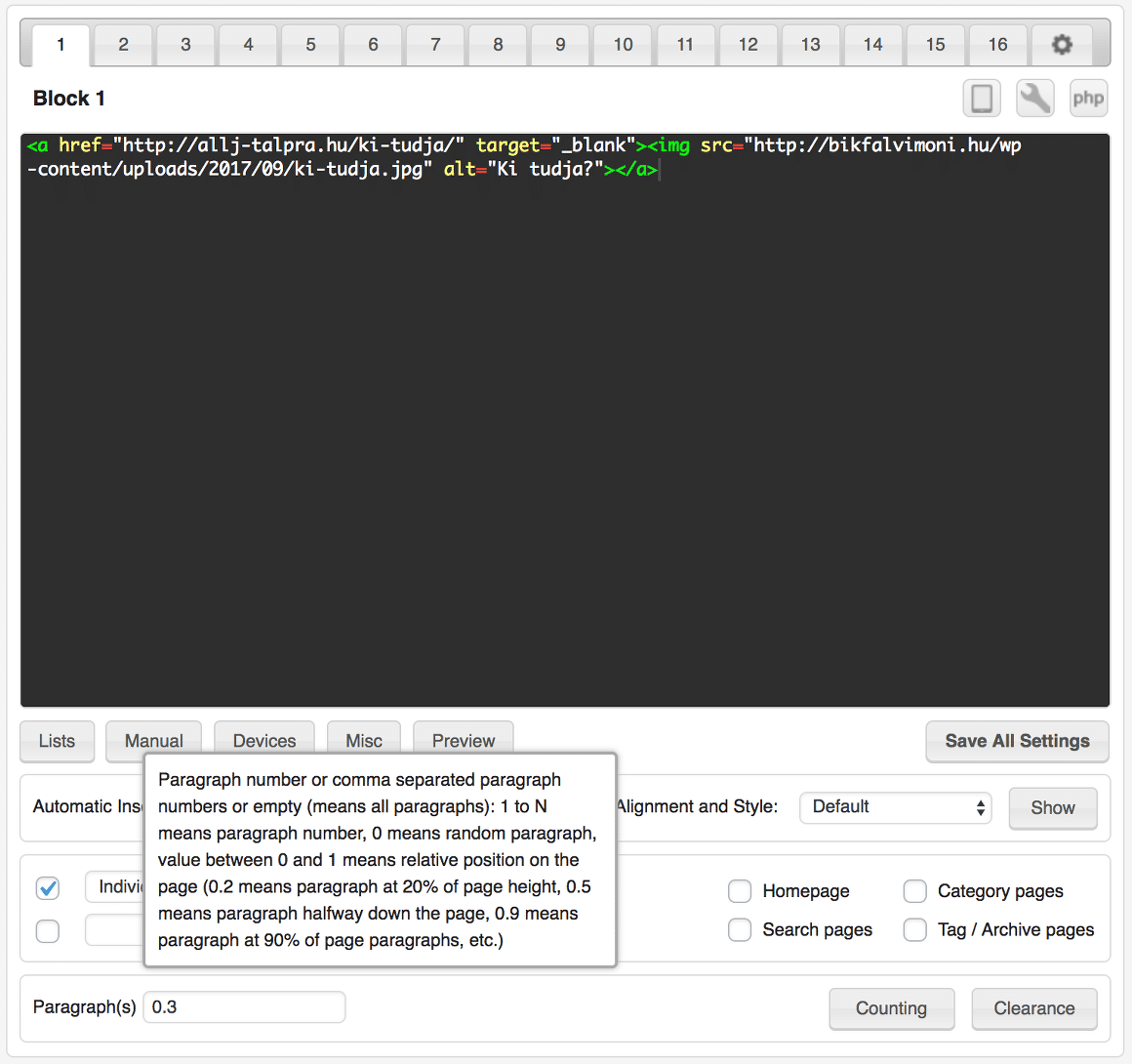Switch to block tab 2
The width and height of the screenshot is (1132, 1064).
[x=124, y=45]
